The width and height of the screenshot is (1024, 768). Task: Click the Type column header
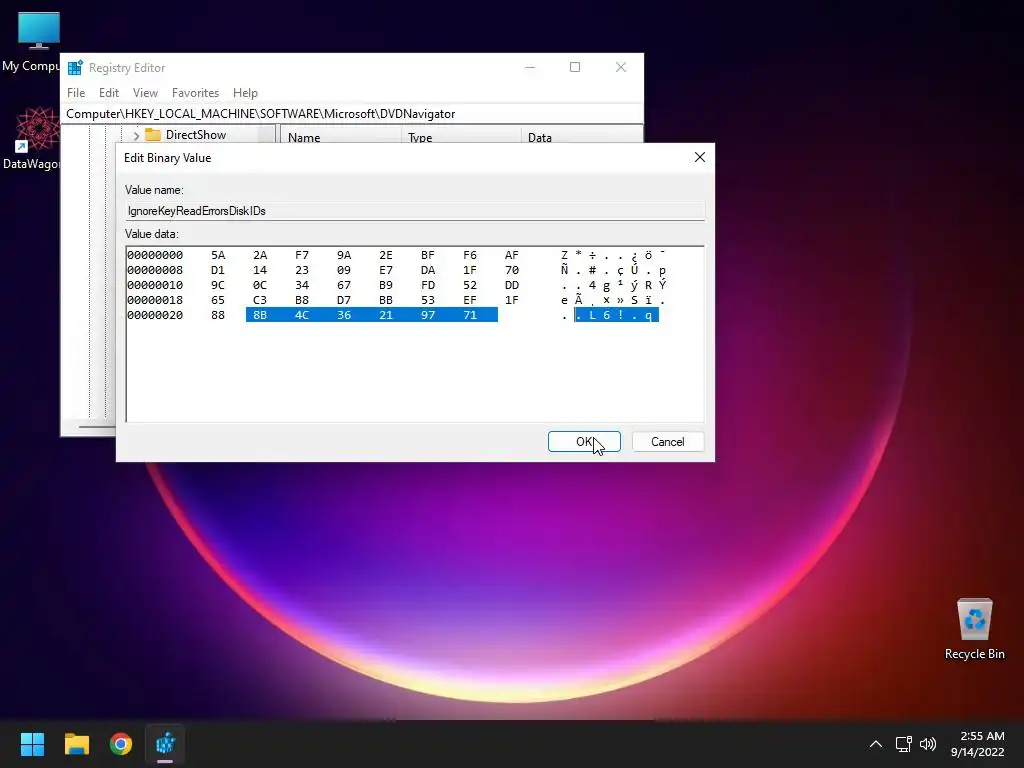pyautogui.click(x=461, y=137)
